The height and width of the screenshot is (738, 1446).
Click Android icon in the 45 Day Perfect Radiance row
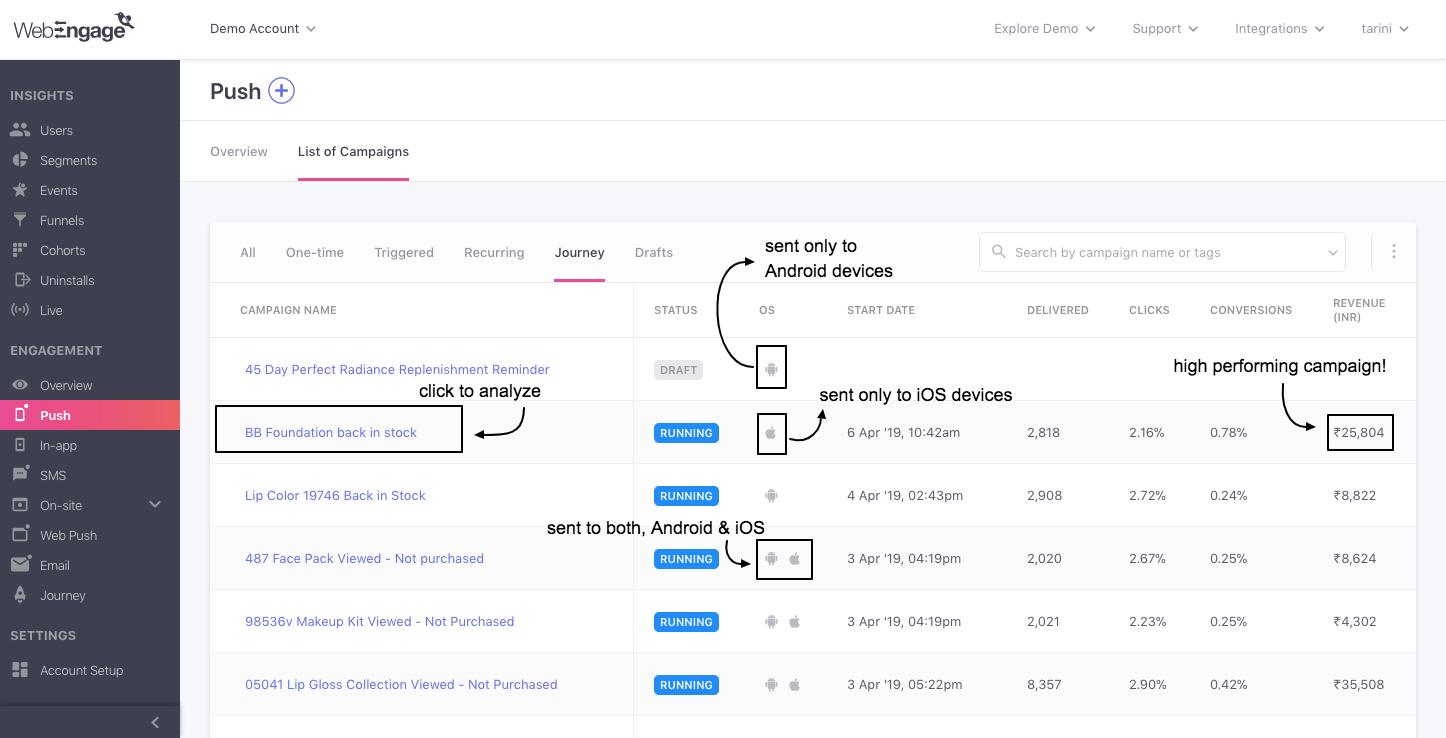771,370
